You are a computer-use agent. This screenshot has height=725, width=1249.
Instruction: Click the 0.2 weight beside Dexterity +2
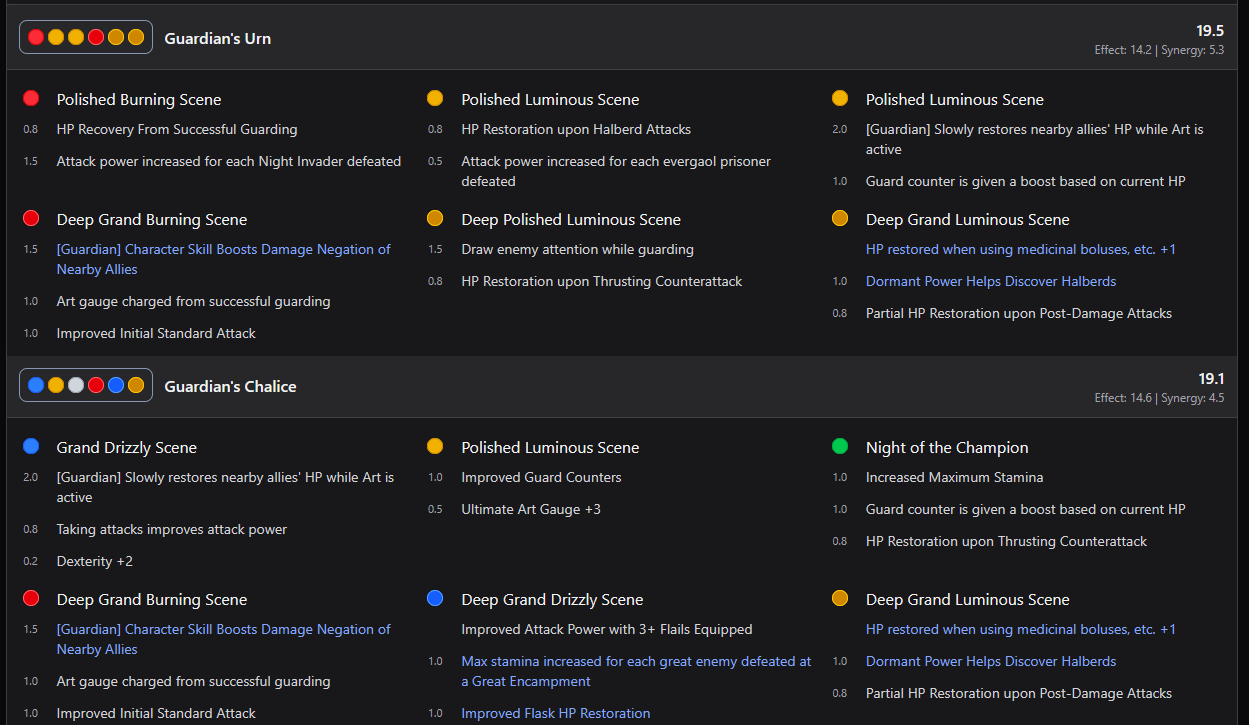[x=31, y=561]
